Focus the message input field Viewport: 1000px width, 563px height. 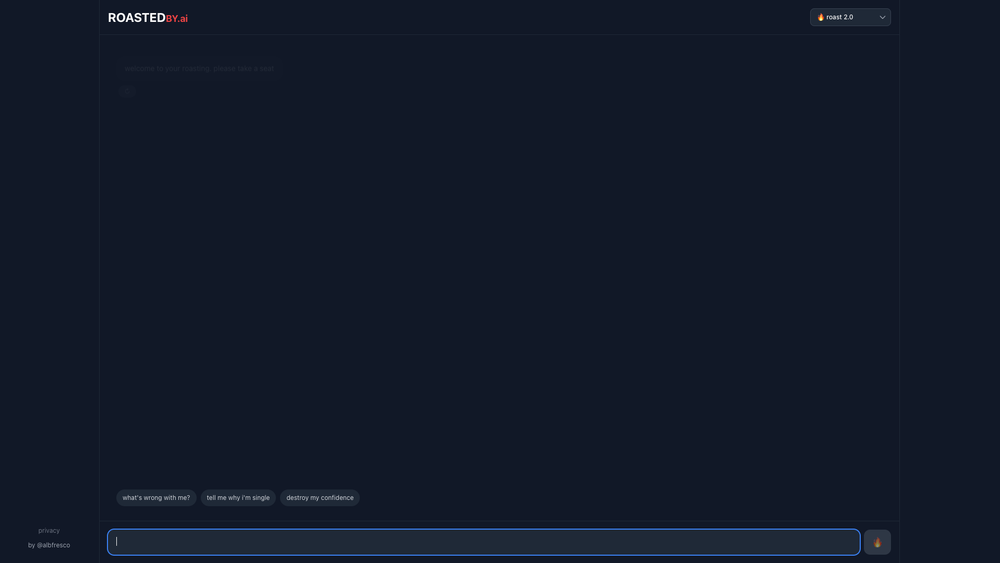[x=483, y=542]
